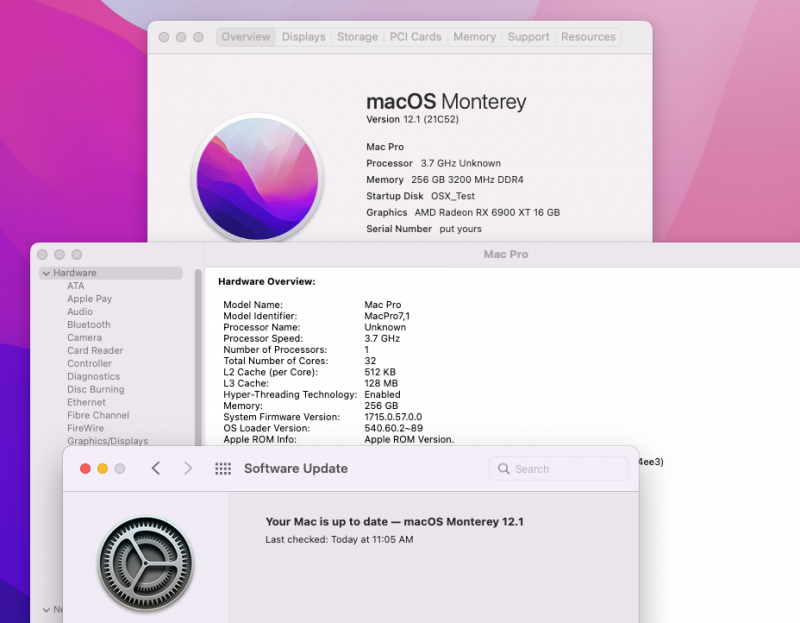Select Audio in hardware sidebar

pyautogui.click(x=80, y=312)
